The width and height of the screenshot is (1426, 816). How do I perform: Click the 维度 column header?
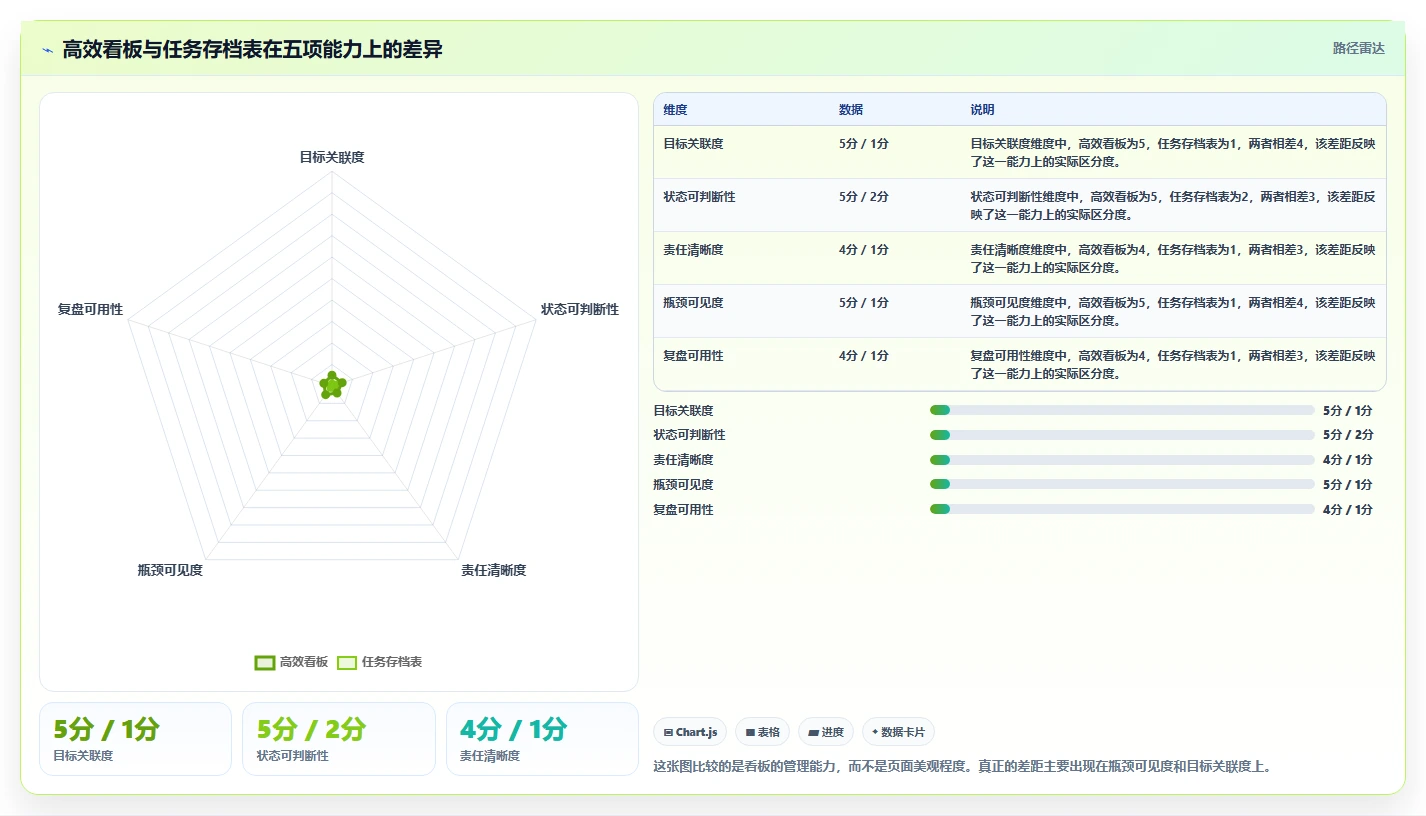click(675, 110)
